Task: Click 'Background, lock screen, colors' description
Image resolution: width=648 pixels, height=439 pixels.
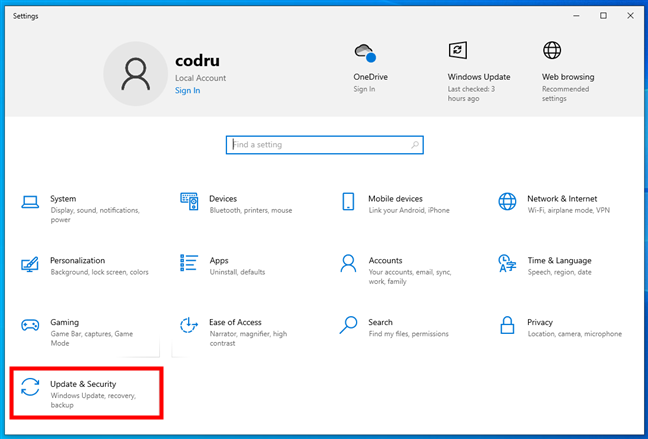Action: pyautogui.click(x=100, y=272)
